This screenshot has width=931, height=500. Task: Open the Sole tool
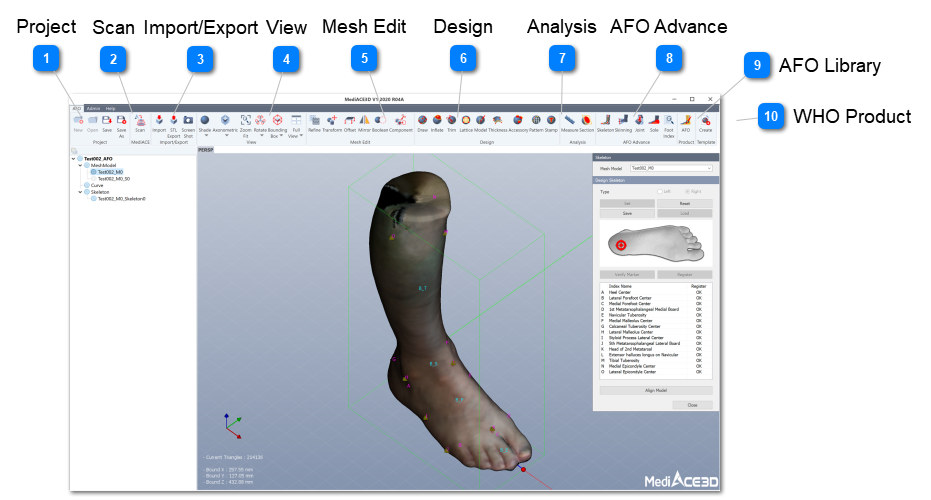pos(654,123)
